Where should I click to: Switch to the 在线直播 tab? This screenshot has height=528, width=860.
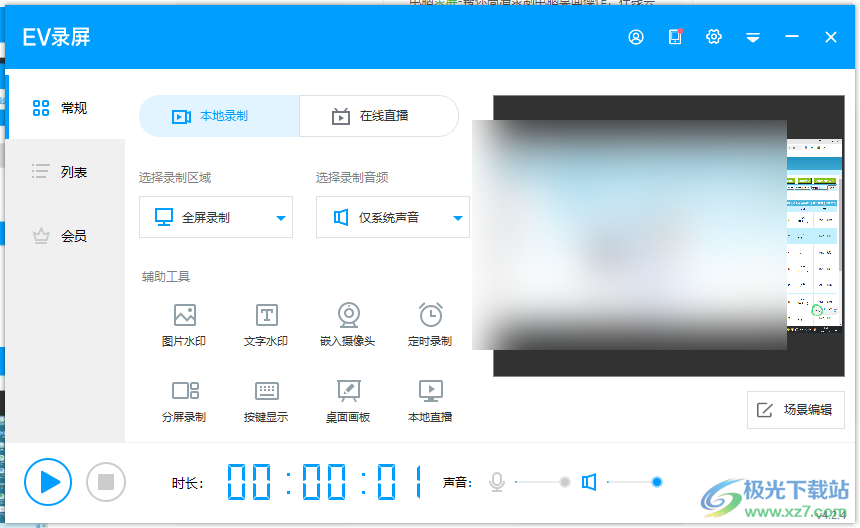[x=379, y=116]
